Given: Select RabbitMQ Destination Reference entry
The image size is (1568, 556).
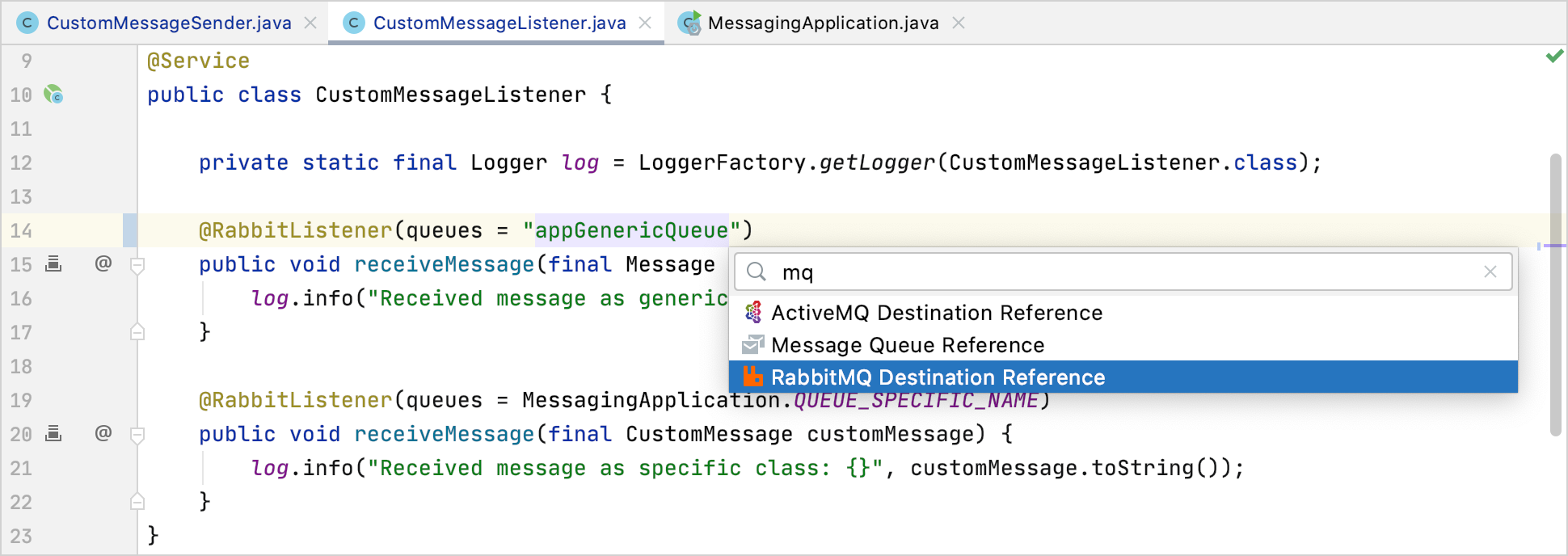Looking at the screenshot, I should tap(938, 377).
